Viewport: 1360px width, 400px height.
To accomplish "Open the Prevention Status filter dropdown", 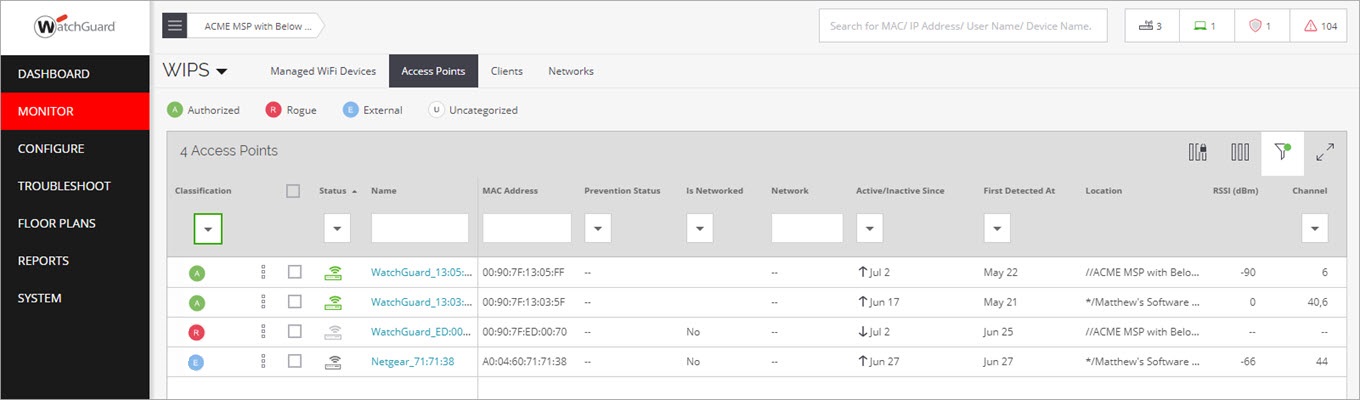I will (x=597, y=229).
